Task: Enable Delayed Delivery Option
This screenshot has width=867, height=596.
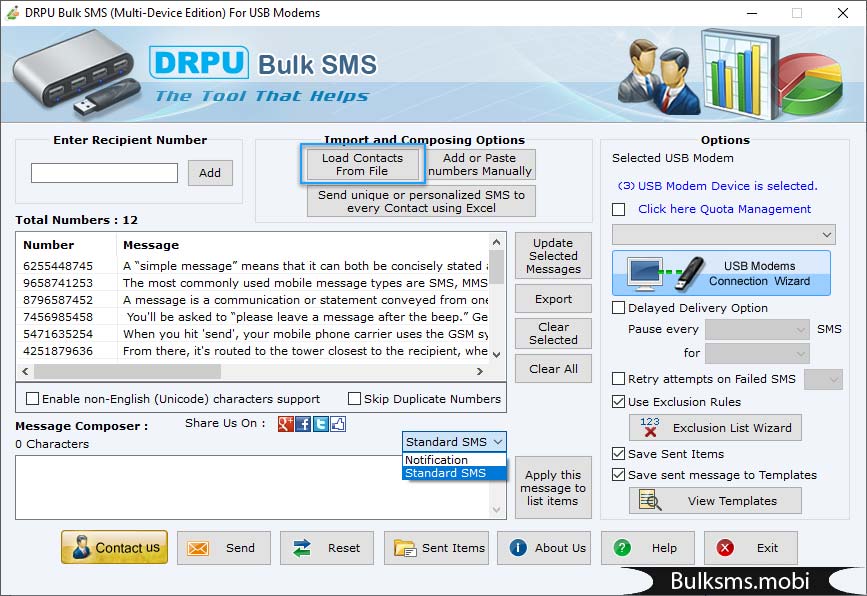Action: (619, 307)
